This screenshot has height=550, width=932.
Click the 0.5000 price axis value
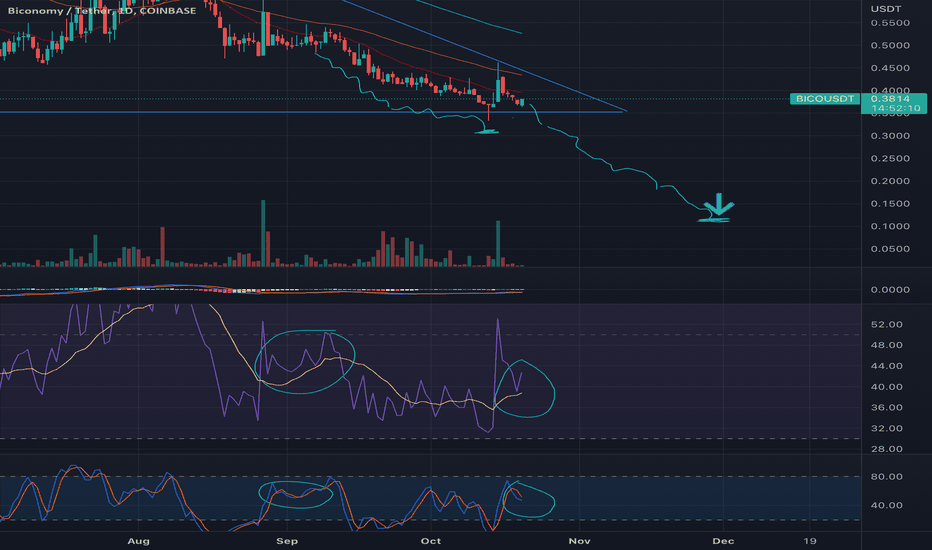(890, 45)
